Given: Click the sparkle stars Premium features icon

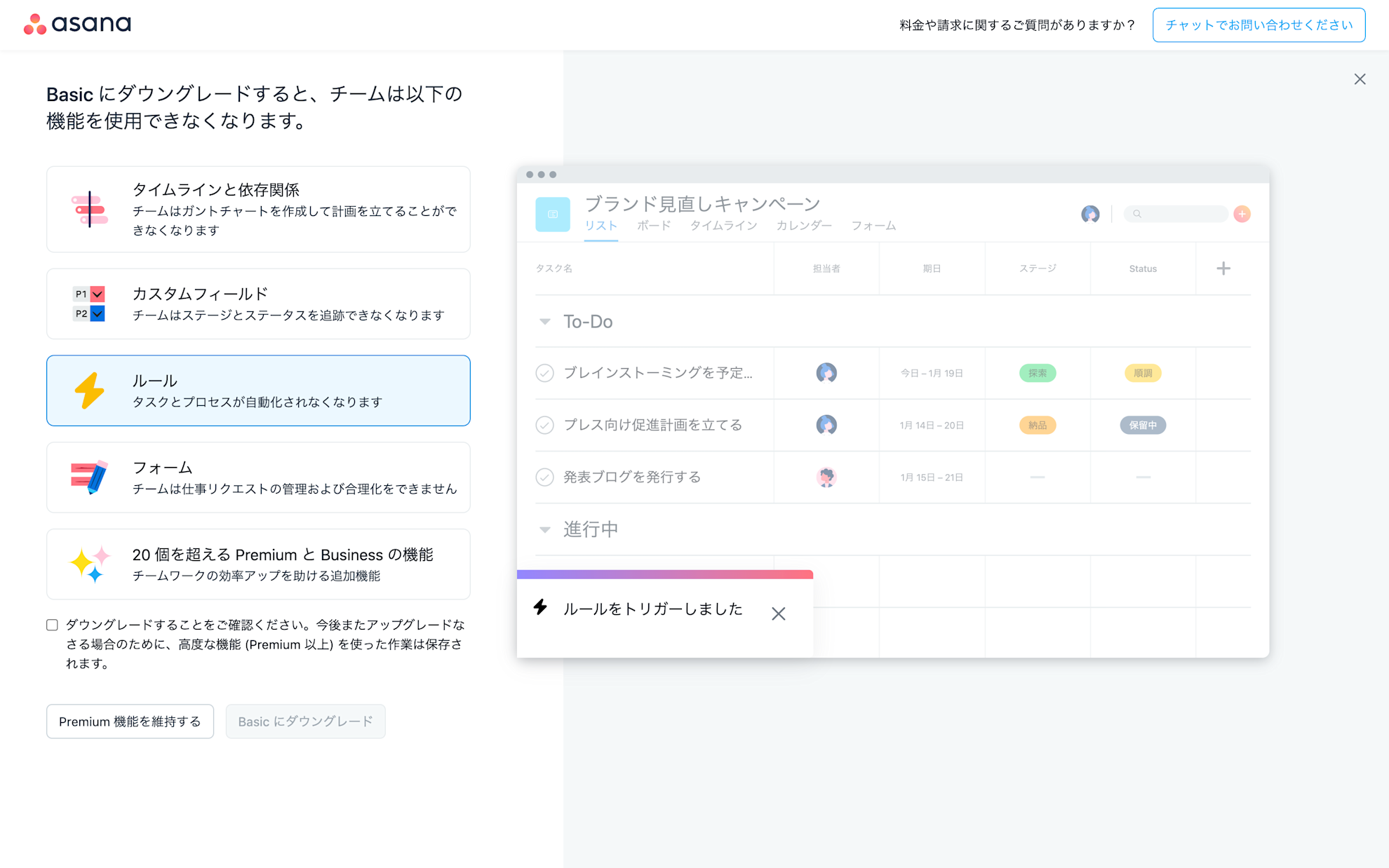Looking at the screenshot, I should pyautogui.click(x=90, y=564).
